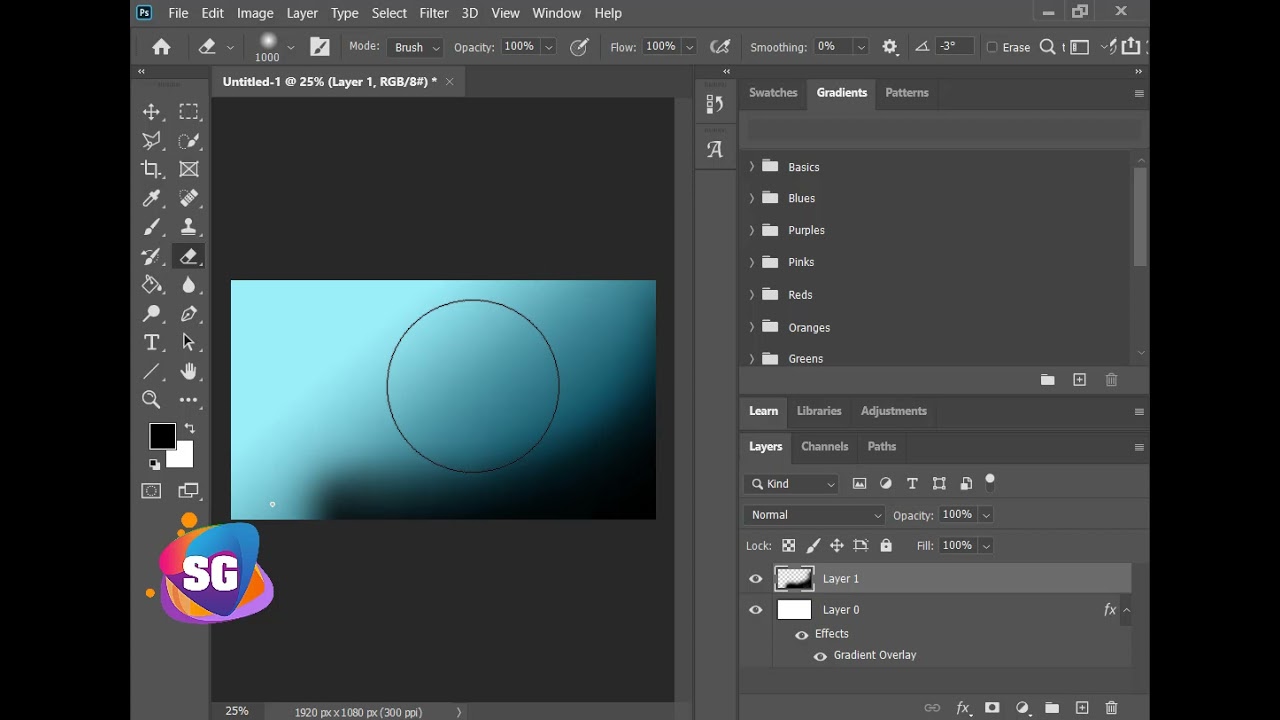
Task: Switch to the Adjustments tab
Action: (x=894, y=411)
